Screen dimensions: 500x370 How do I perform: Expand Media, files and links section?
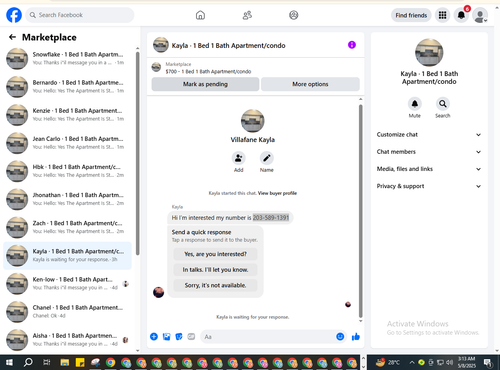tap(429, 169)
